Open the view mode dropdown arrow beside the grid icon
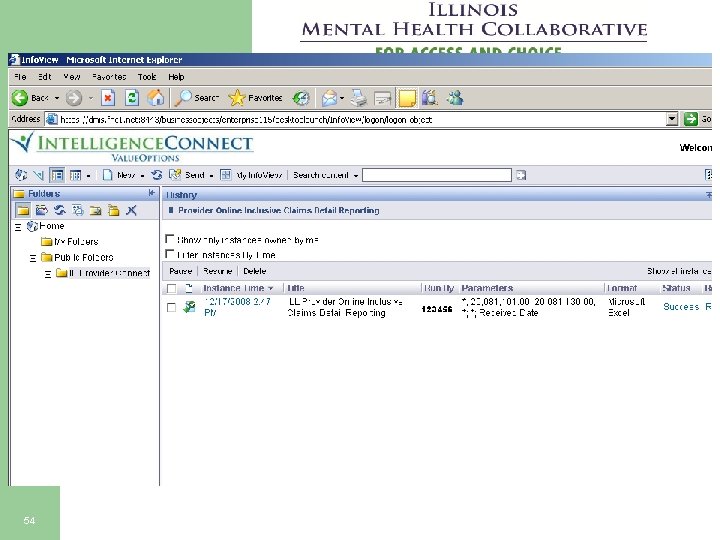The width and height of the screenshot is (720, 540). pyautogui.click(x=88, y=175)
